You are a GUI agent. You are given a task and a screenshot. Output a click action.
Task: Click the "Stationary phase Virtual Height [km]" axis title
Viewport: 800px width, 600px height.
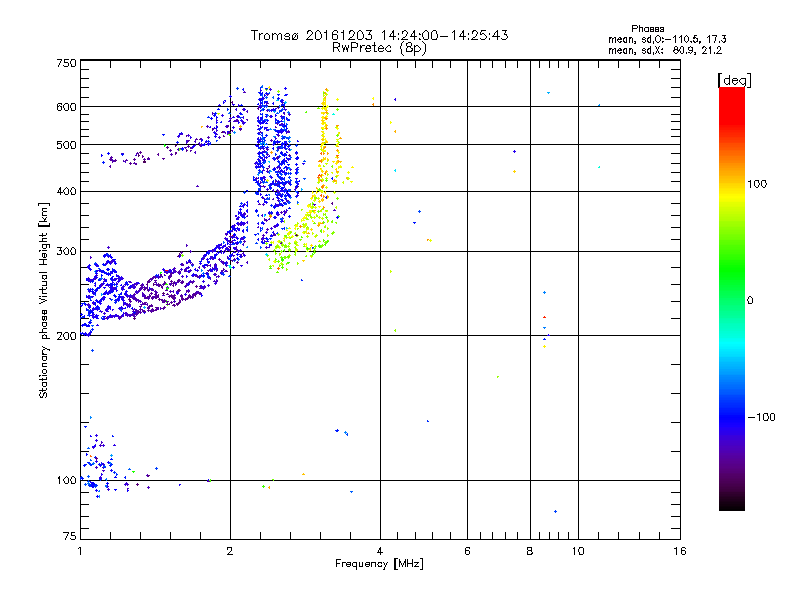pos(43,301)
